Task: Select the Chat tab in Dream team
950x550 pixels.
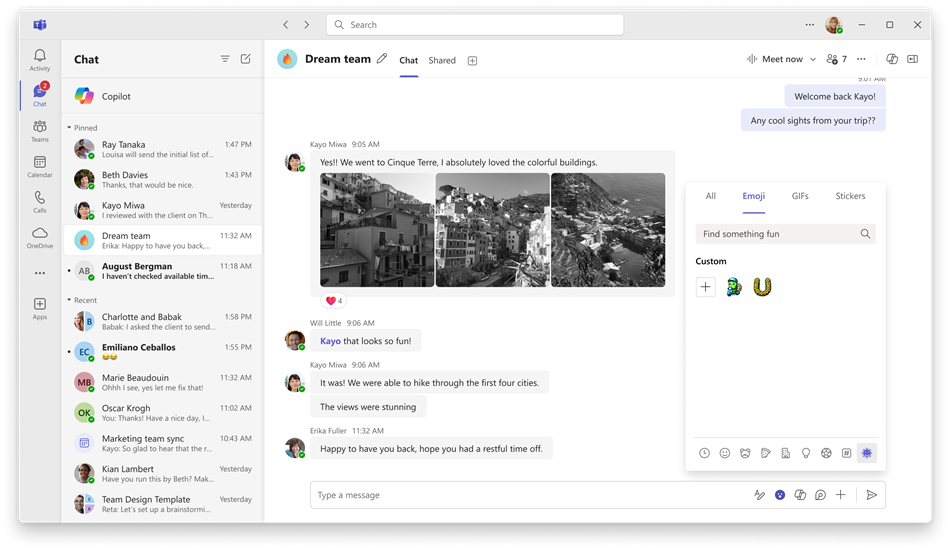Action: coord(408,61)
